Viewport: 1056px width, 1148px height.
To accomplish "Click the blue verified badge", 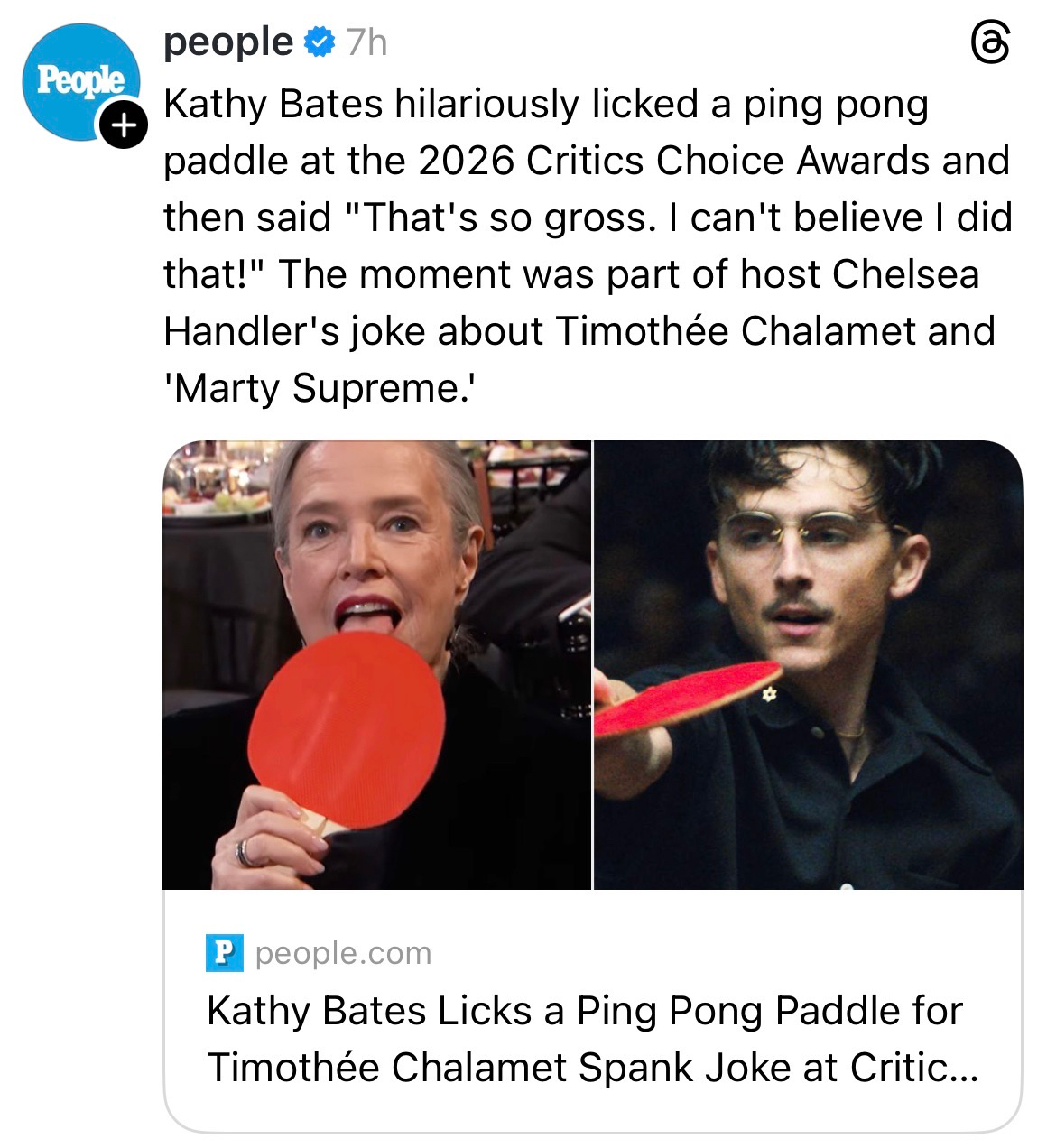I will coord(319,42).
